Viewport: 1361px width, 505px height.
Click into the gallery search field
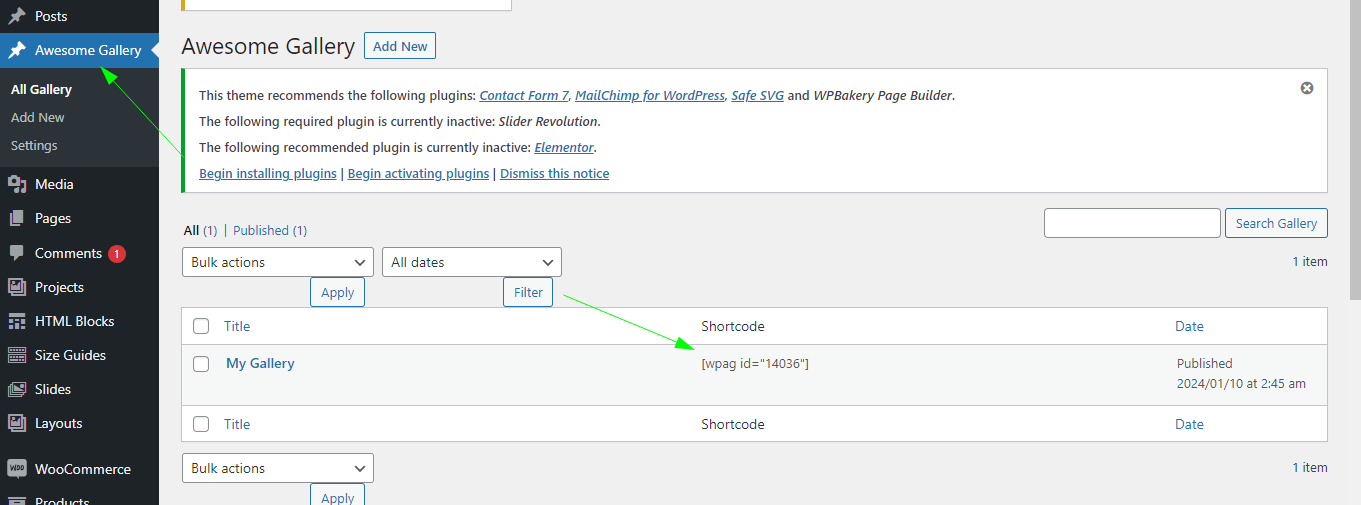(x=1131, y=223)
